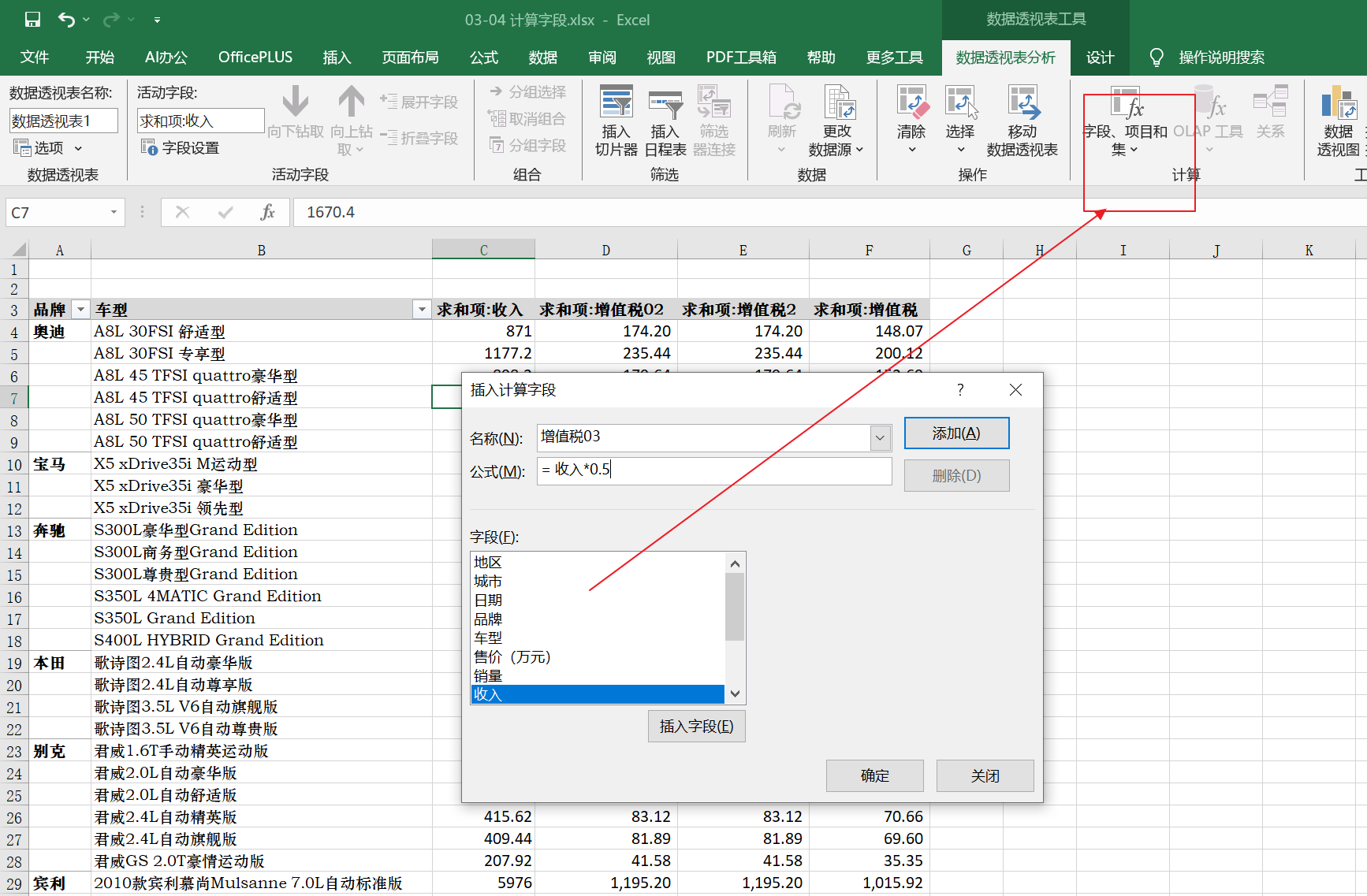Click the Insert Function fx button
The height and width of the screenshot is (896, 1367).
coord(268,212)
